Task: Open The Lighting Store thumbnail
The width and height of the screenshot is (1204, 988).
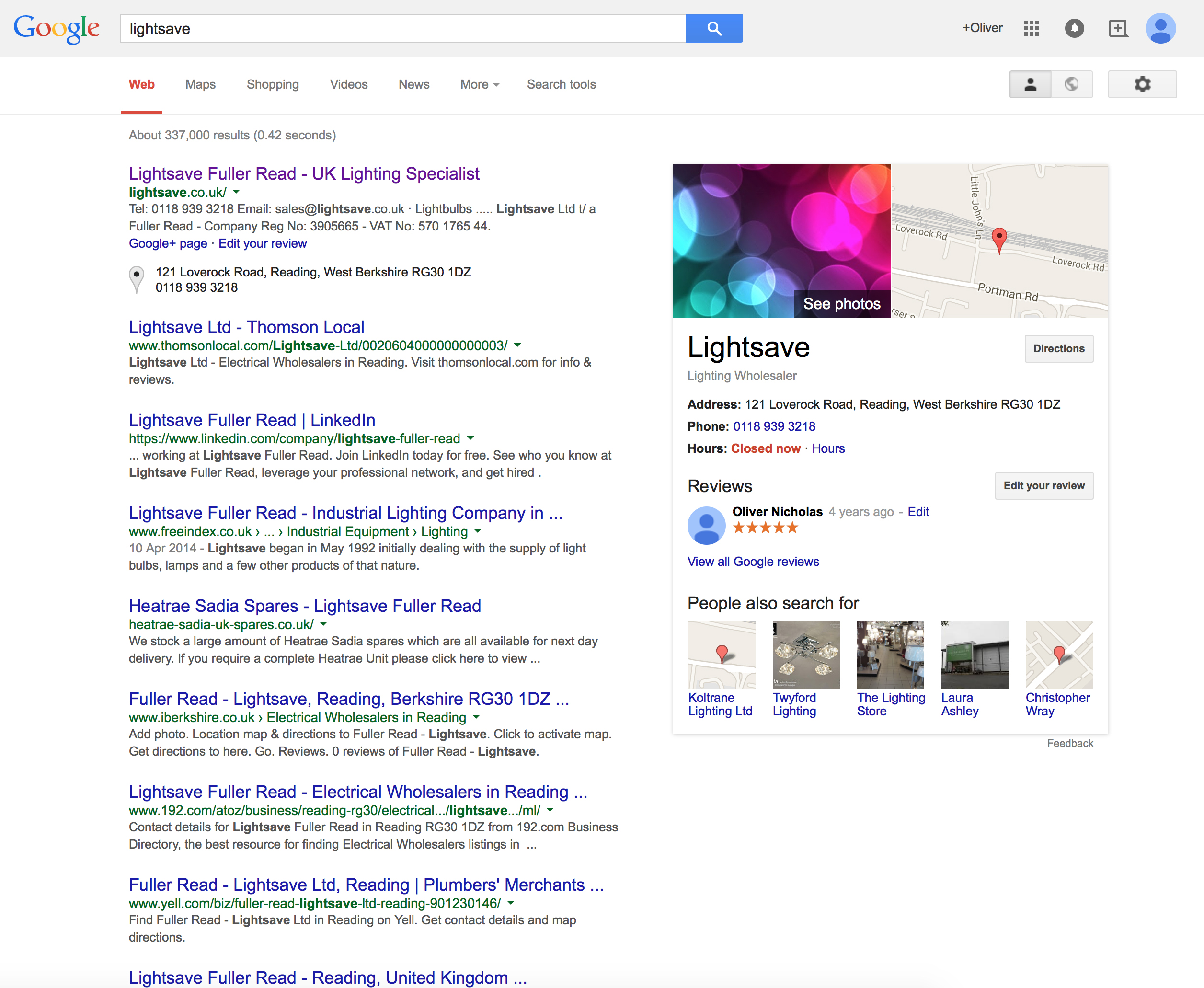Action: 890,655
